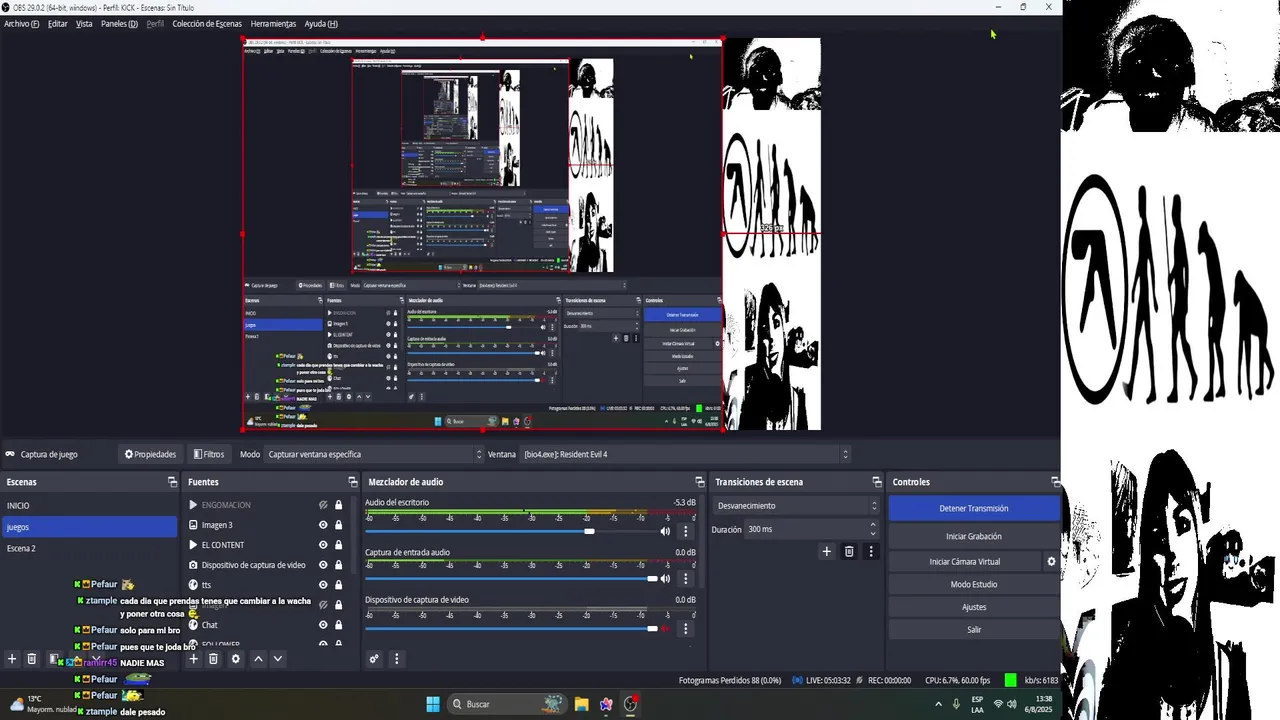Open Filtros for the selected source
The width and height of the screenshot is (1280, 720).
[209, 454]
